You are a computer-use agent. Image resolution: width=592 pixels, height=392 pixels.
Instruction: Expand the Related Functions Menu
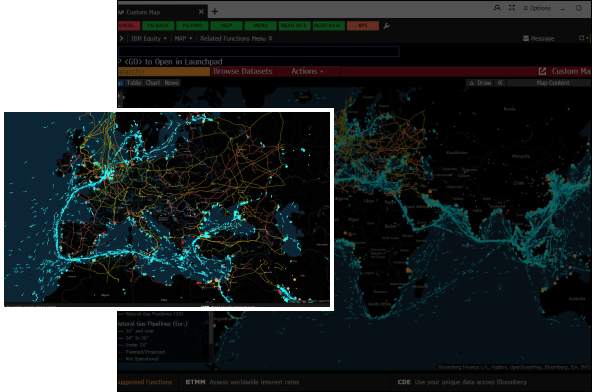click(236, 39)
